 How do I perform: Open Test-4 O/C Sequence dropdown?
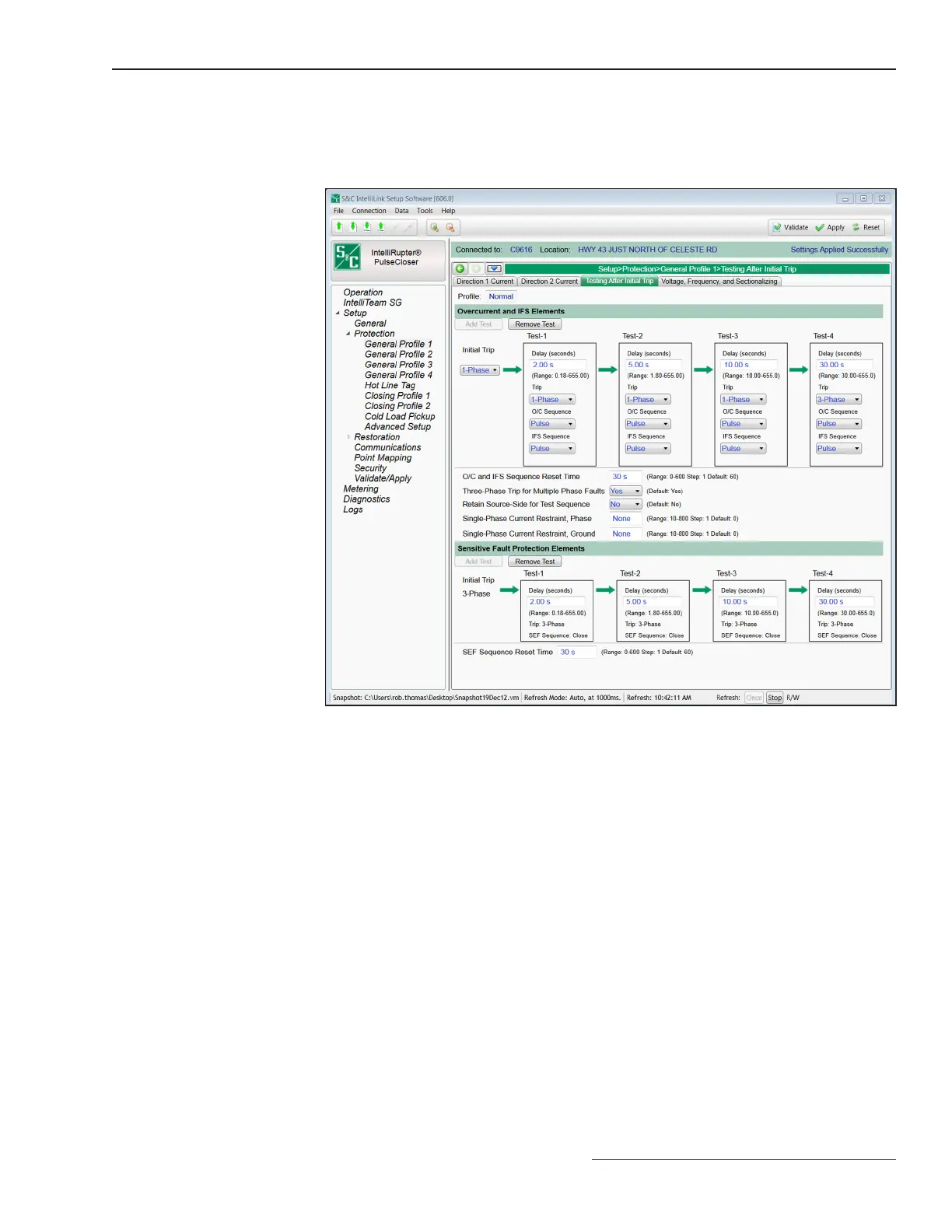point(838,424)
